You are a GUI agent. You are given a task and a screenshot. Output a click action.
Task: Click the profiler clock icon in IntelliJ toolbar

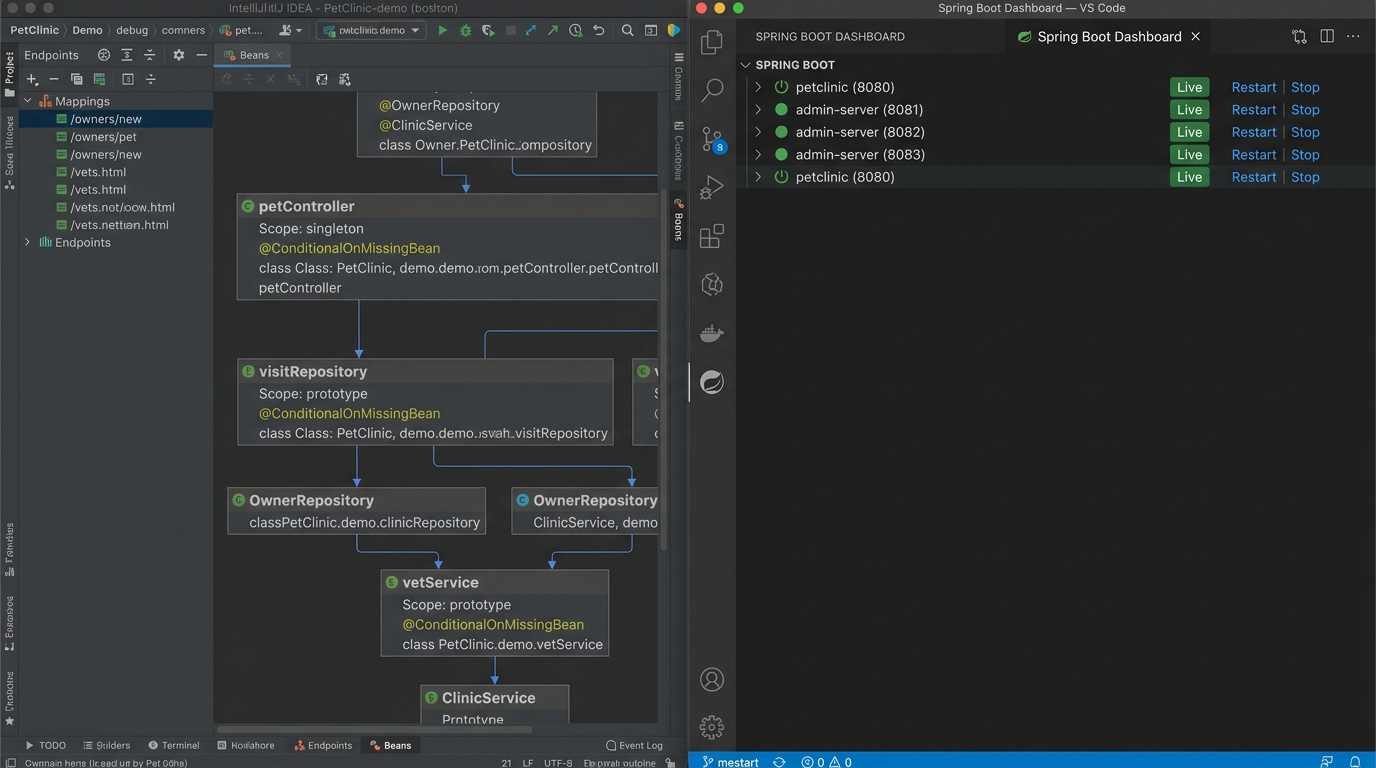point(576,31)
